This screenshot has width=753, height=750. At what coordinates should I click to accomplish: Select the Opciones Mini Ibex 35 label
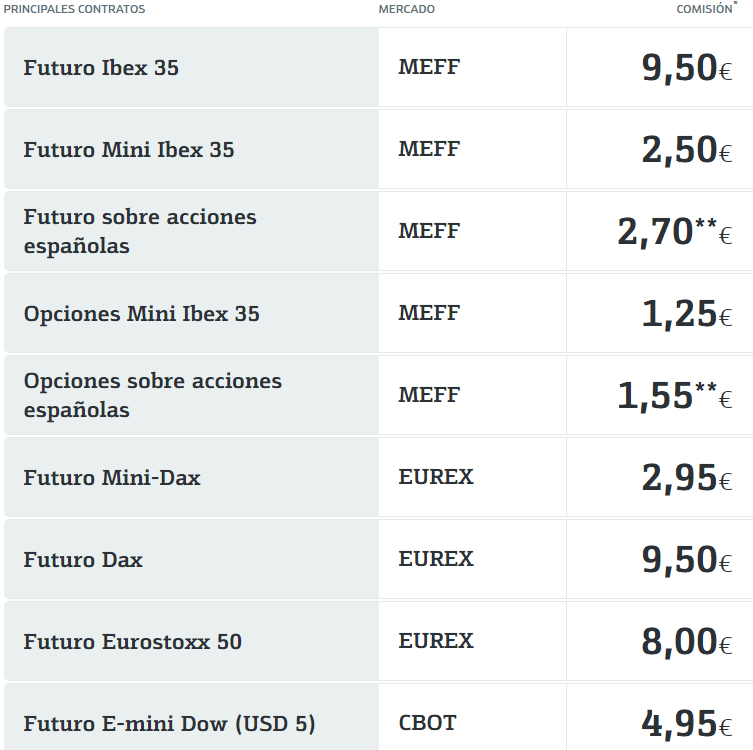click(x=141, y=314)
